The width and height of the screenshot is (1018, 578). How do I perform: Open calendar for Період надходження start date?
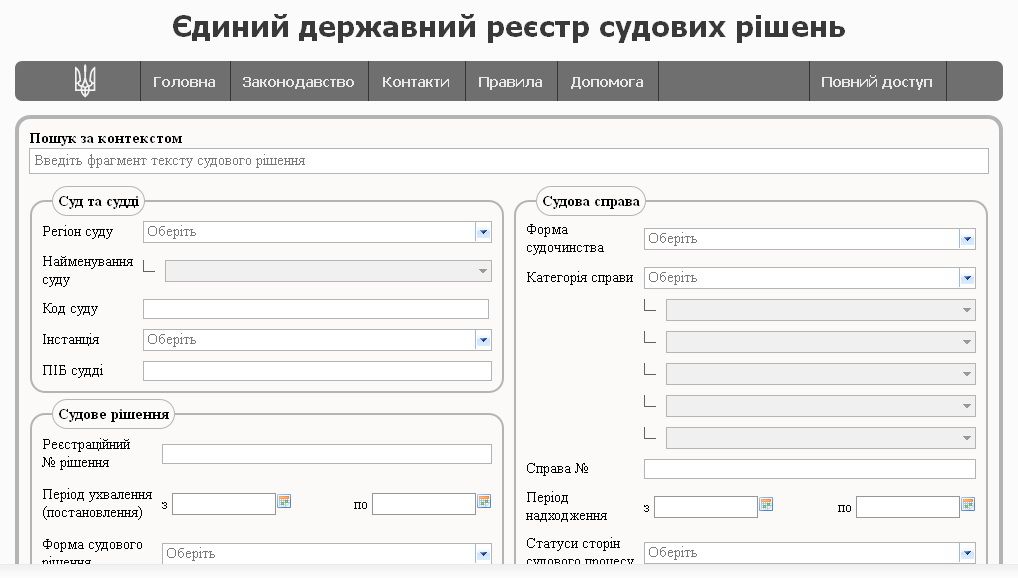point(766,505)
